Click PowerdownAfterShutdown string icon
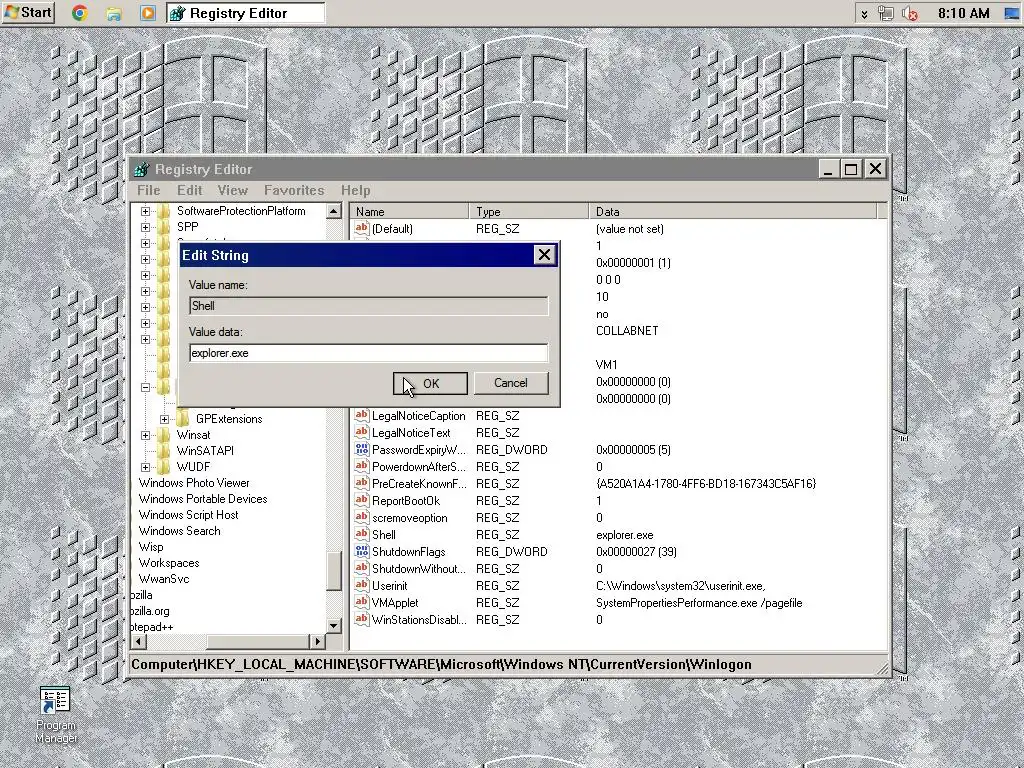1024x768 pixels. pos(362,466)
